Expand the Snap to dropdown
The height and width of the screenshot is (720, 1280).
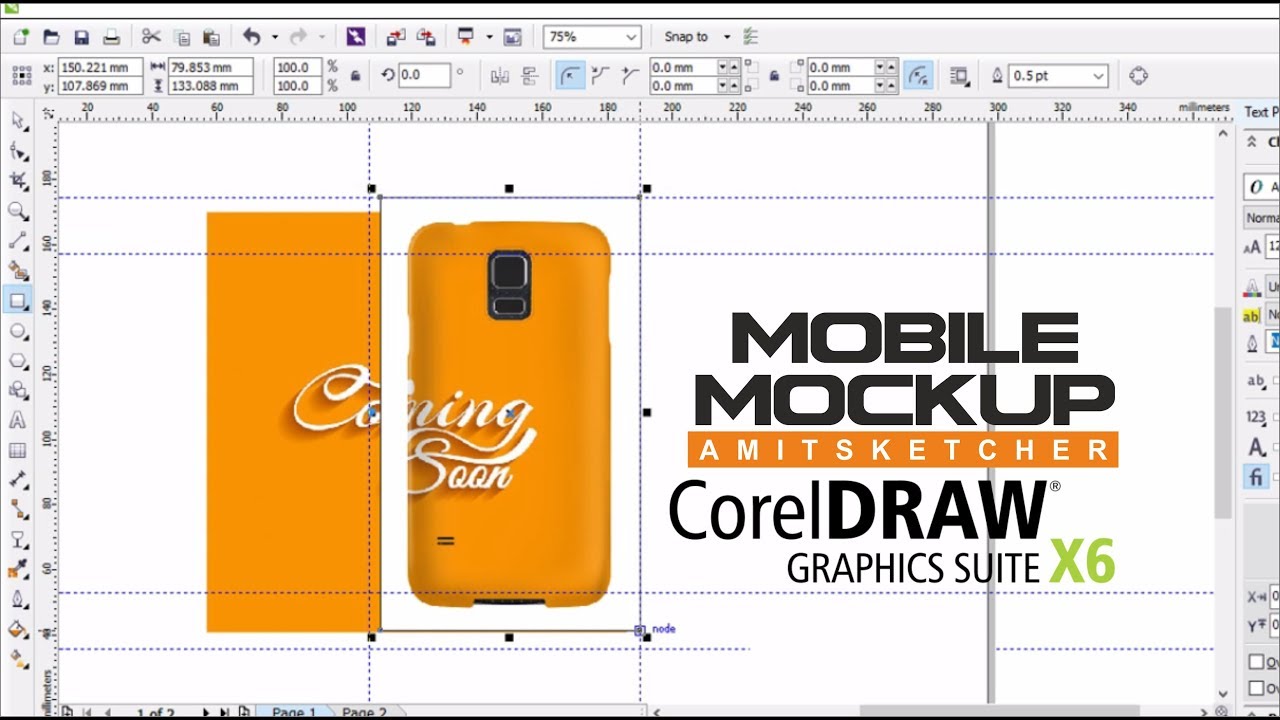(727, 37)
